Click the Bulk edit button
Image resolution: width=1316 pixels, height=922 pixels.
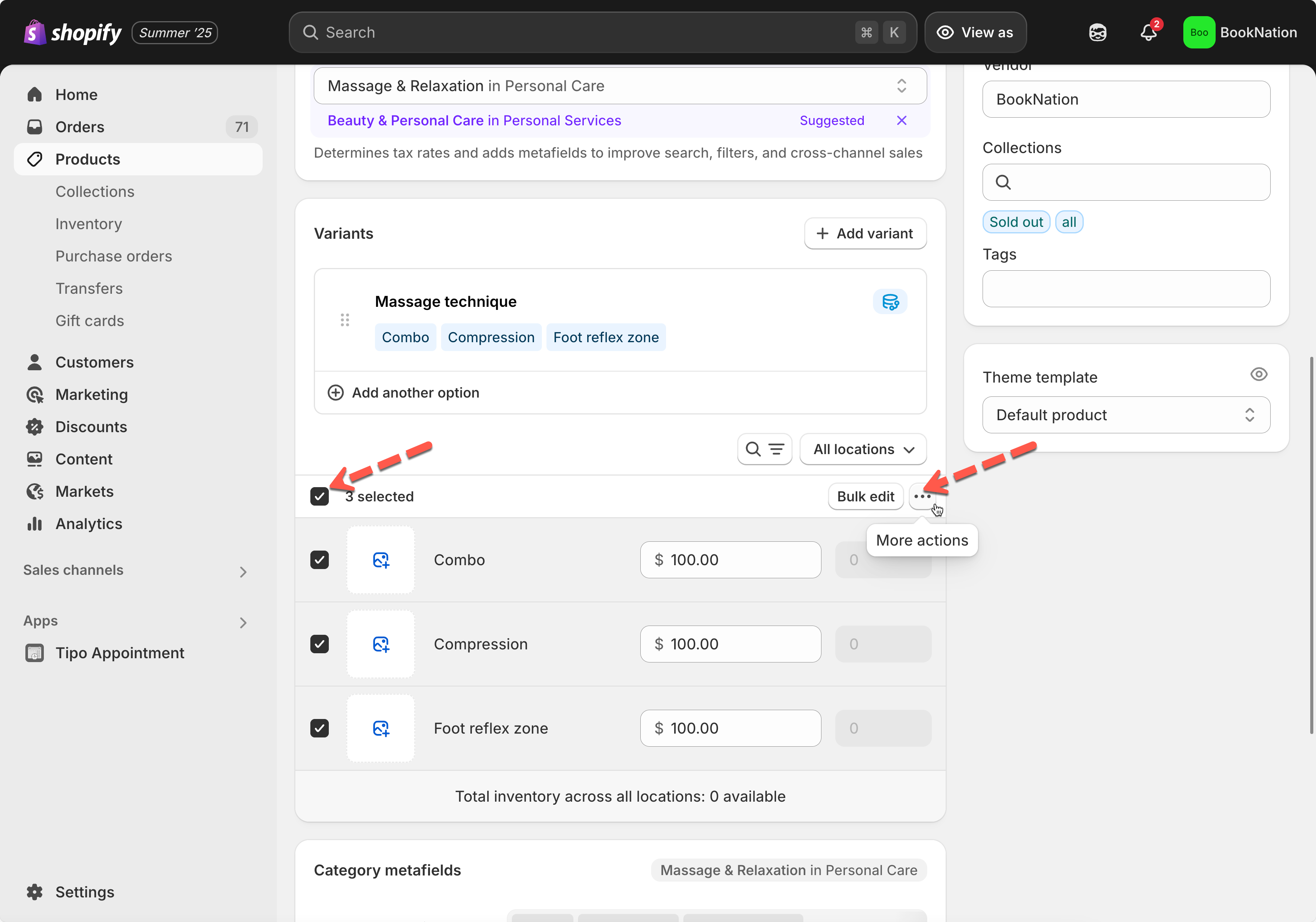coord(865,496)
